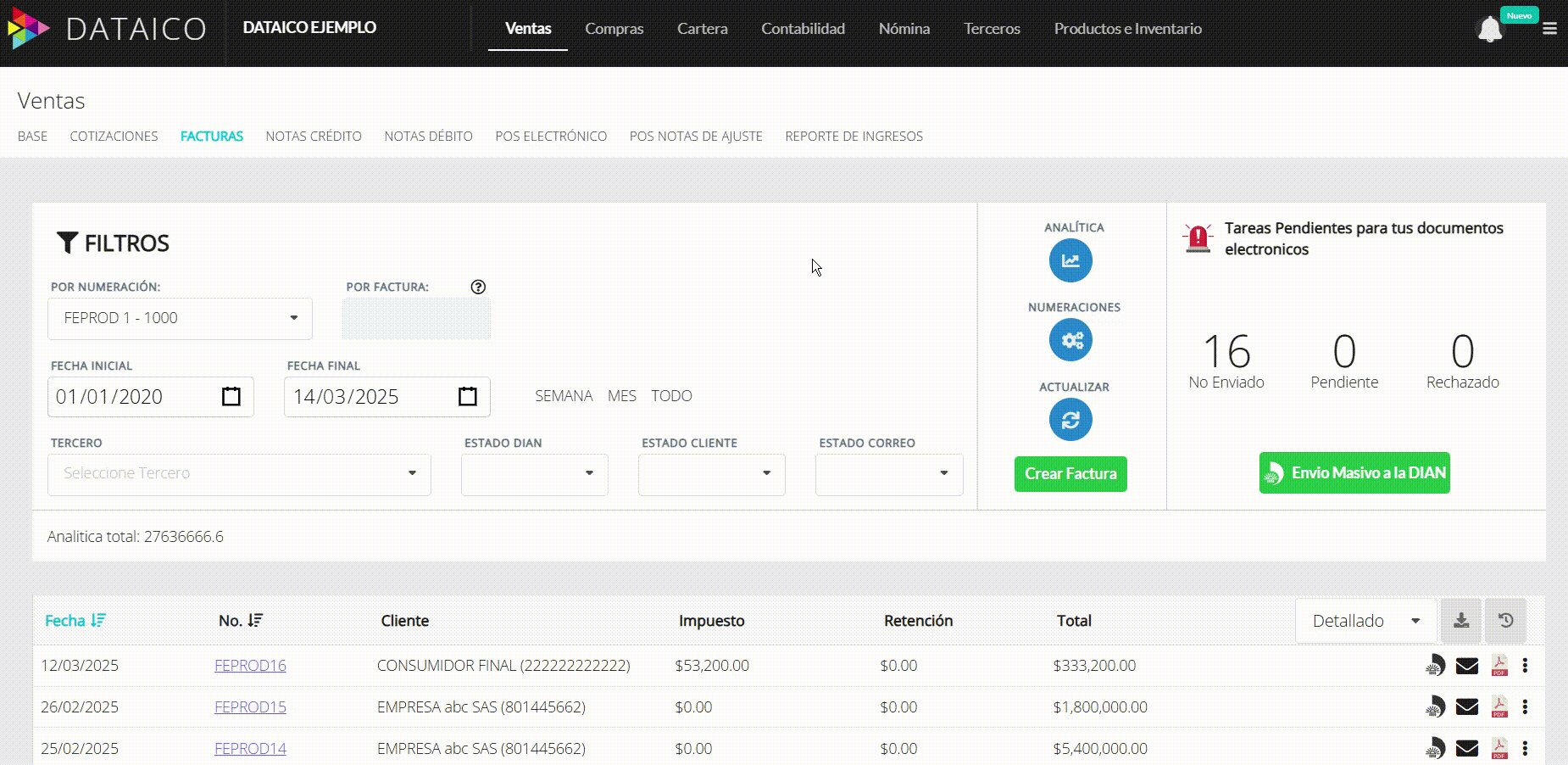Download the invoice list
Image resolution: width=1568 pixels, height=765 pixels.
tap(1460, 621)
